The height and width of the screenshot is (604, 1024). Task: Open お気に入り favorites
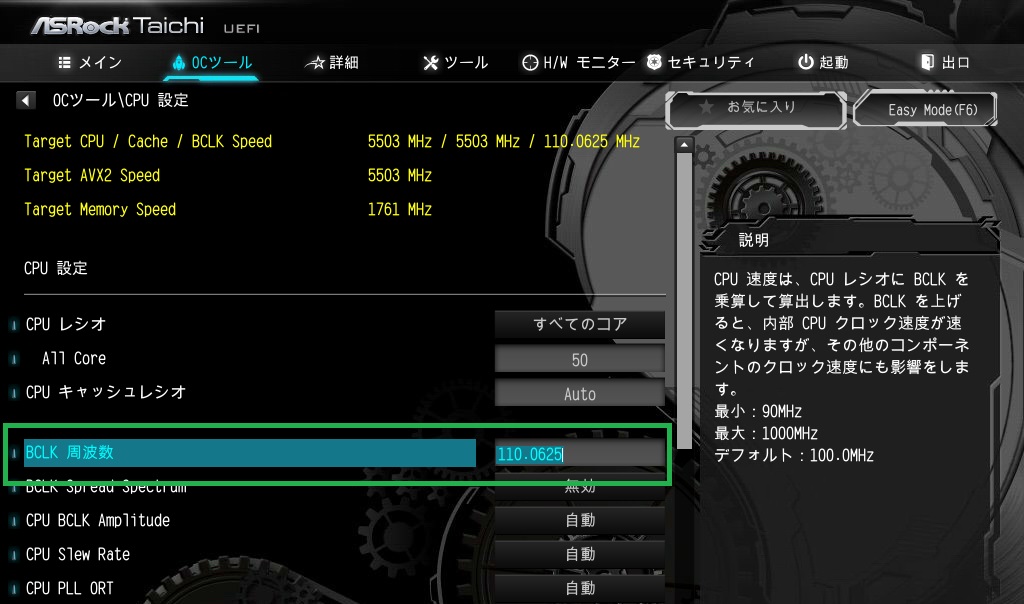pyautogui.click(x=756, y=109)
